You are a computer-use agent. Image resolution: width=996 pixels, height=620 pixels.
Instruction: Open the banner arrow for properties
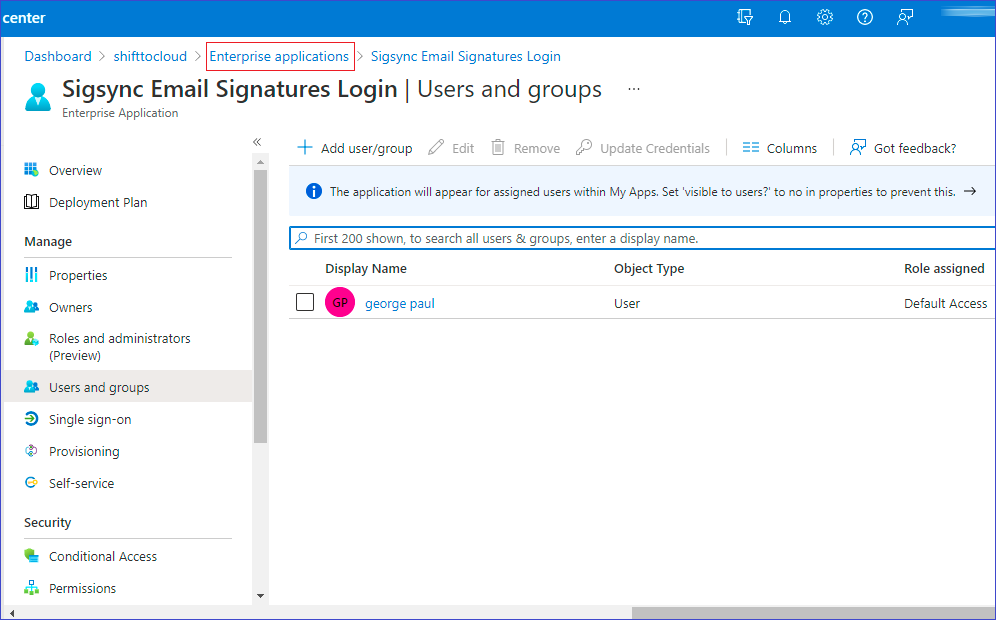969,191
